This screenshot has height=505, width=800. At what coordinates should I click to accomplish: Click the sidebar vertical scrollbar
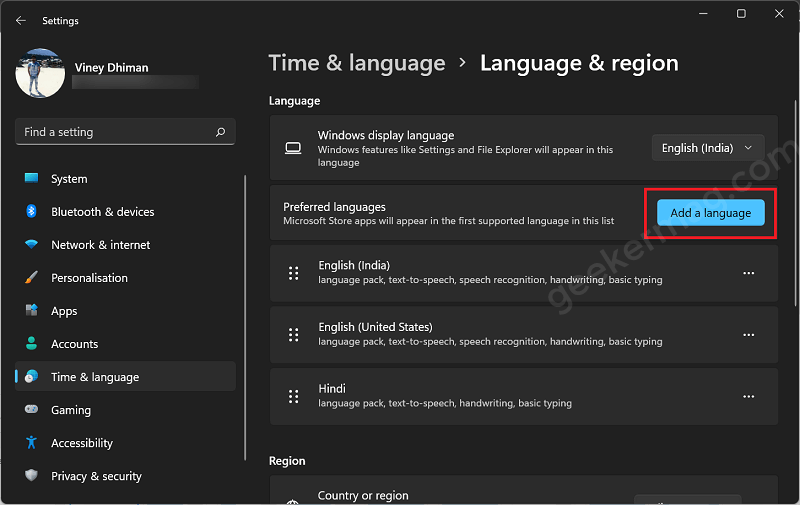245,318
